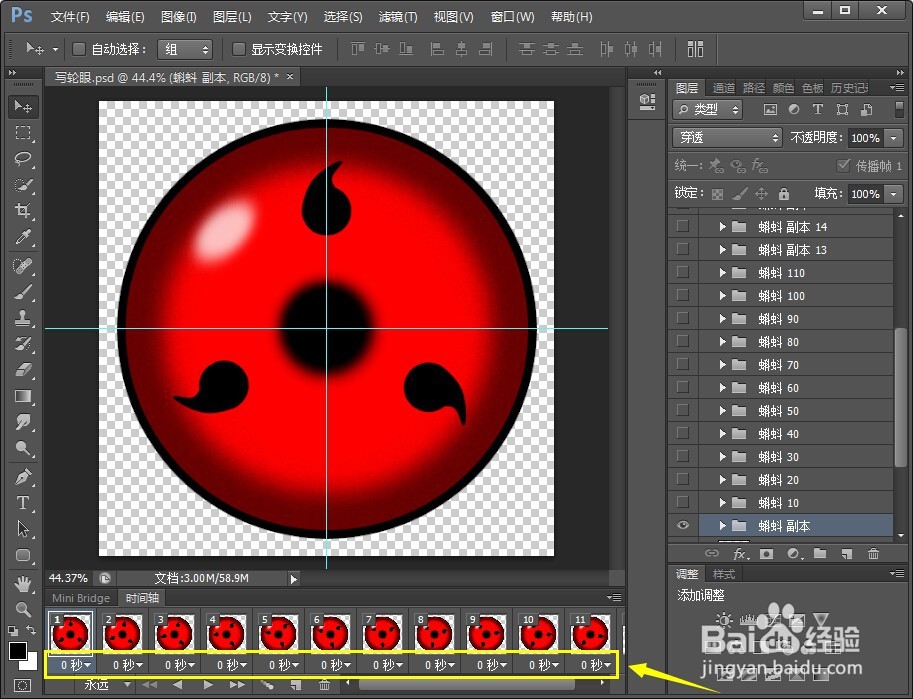Select the Horizontal Type tool
913x699 pixels.
pos(23,503)
